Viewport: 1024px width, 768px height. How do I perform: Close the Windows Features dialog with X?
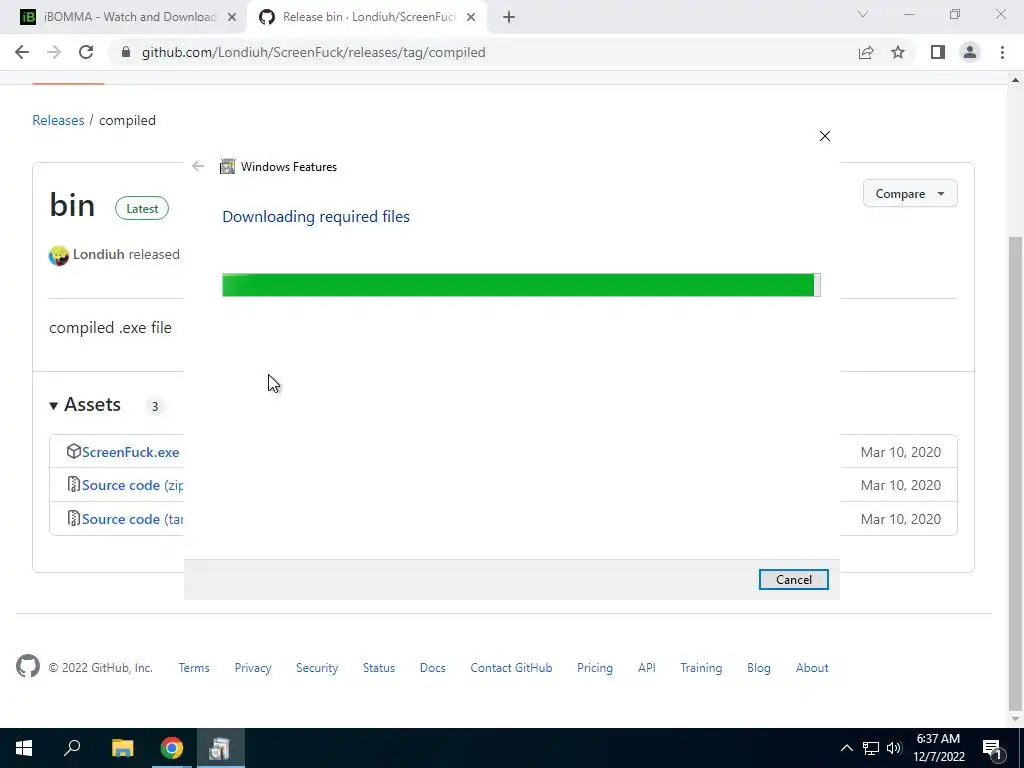(825, 136)
